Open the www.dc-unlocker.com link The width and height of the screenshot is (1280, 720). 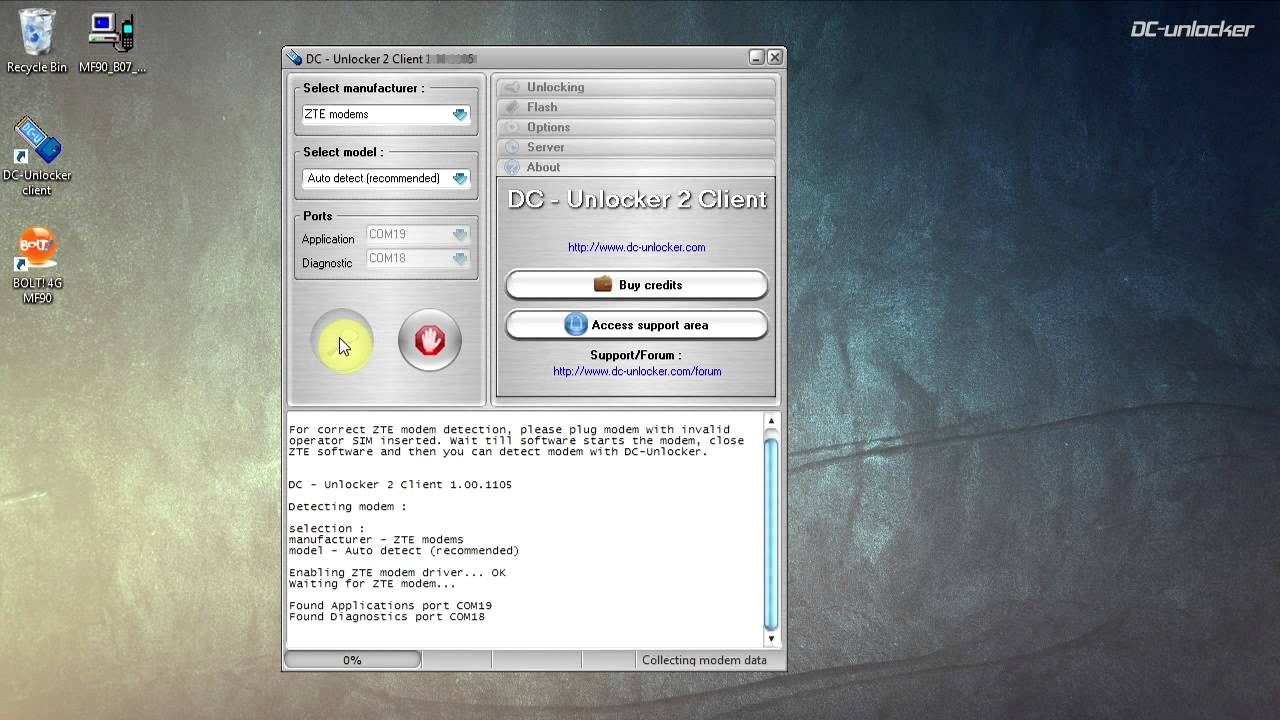point(637,247)
